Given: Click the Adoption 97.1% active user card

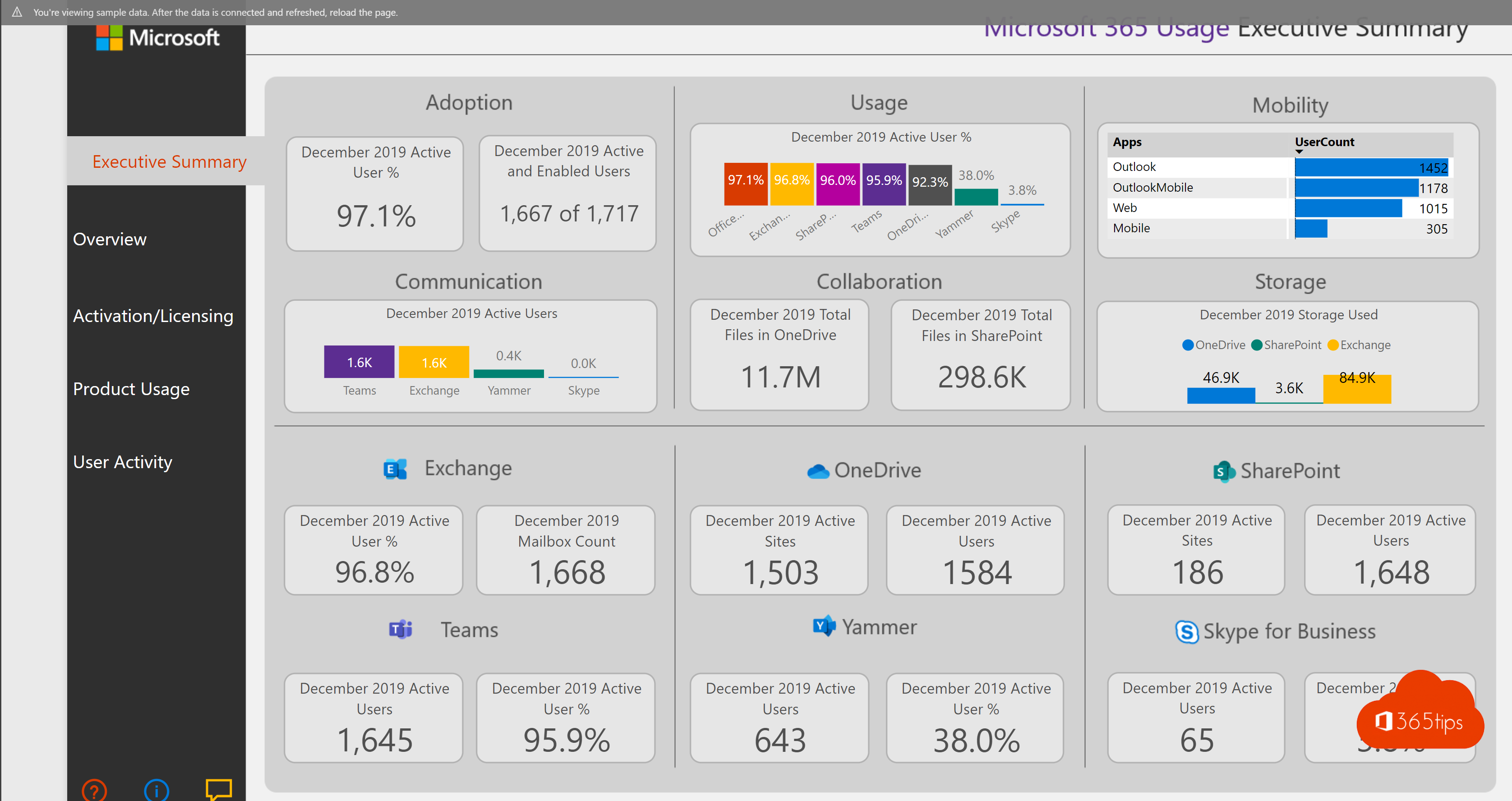Looking at the screenshot, I should coord(376,193).
